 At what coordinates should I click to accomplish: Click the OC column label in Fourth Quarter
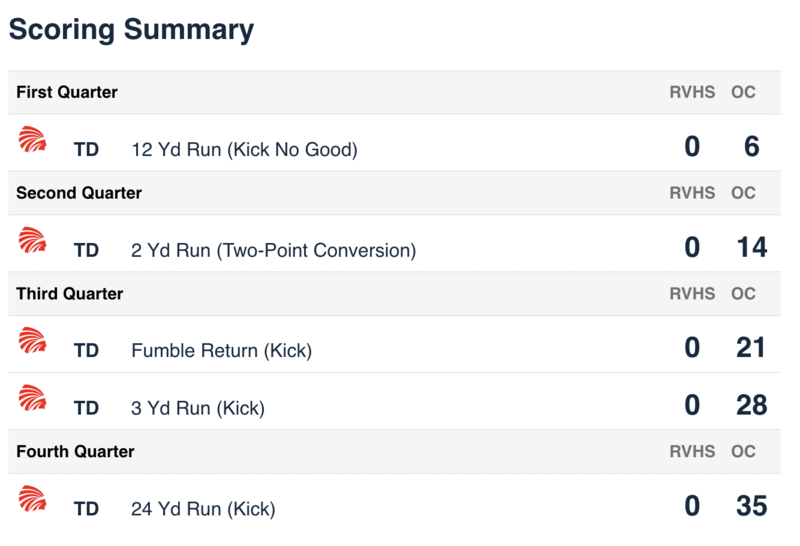point(743,452)
